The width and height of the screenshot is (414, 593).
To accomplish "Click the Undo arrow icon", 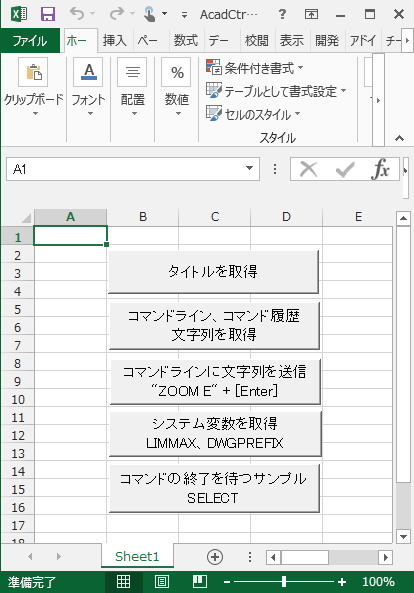I will coord(77,14).
